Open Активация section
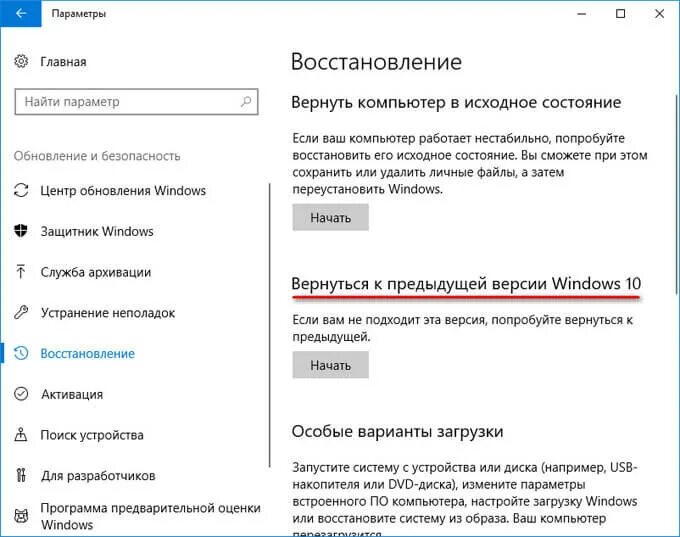 click(72, 394)
